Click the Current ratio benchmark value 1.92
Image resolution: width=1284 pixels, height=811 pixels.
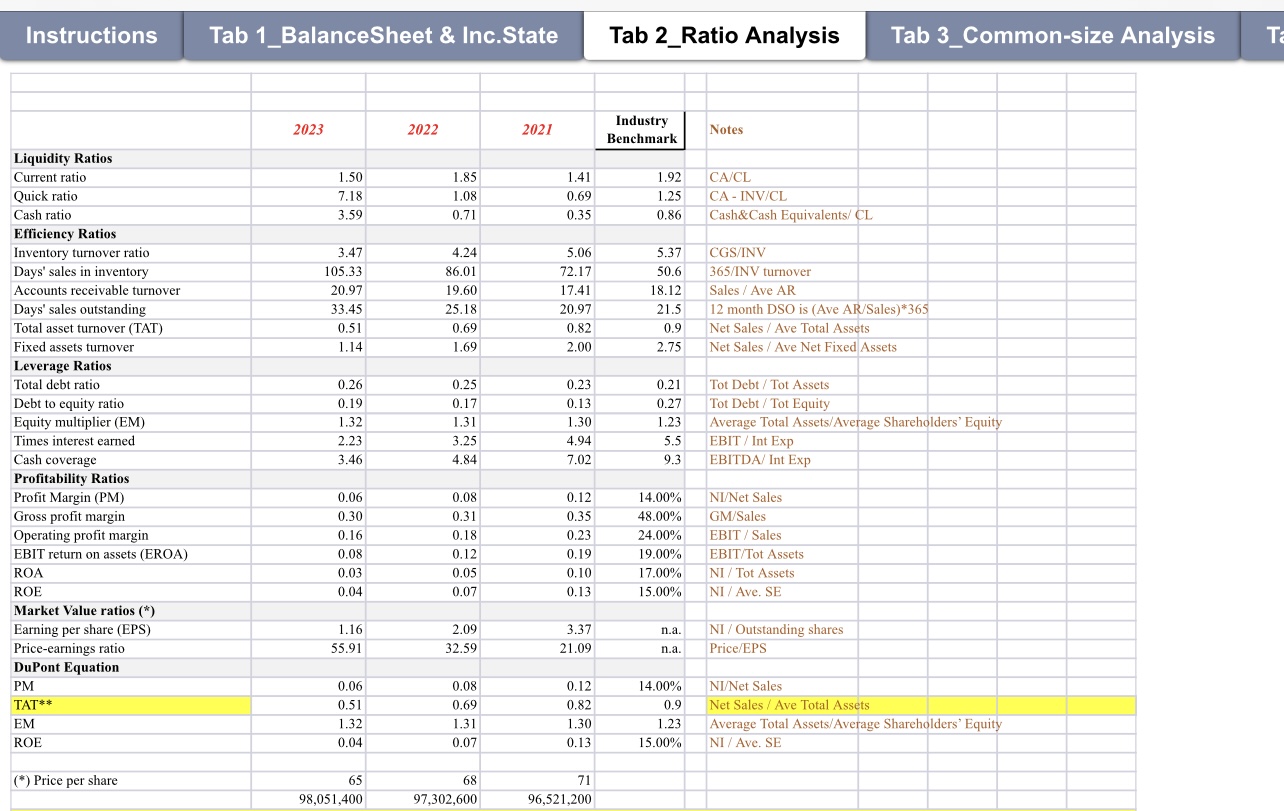[641, 177]
